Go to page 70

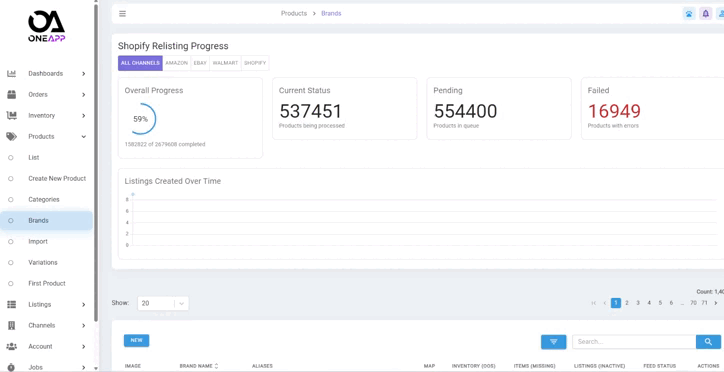coord(694,303)
